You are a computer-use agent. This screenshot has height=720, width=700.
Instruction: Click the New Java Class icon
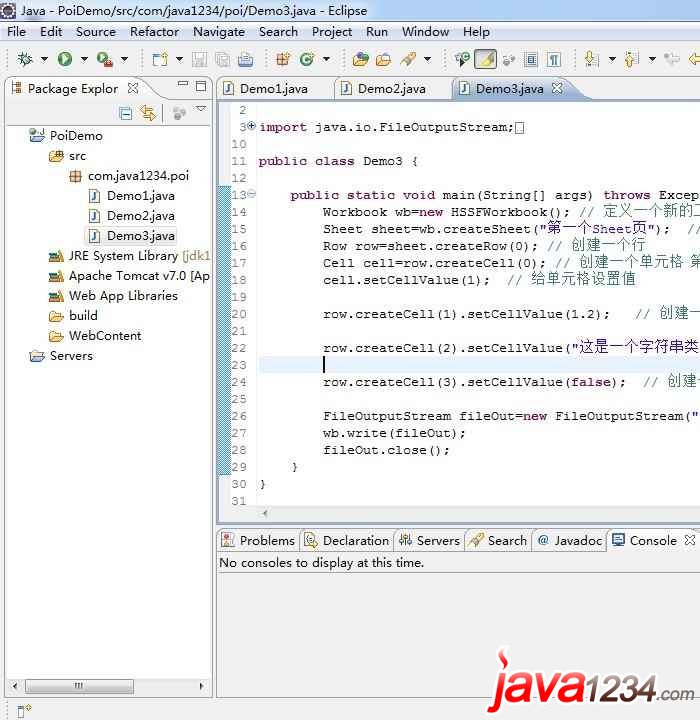point(307,59)
